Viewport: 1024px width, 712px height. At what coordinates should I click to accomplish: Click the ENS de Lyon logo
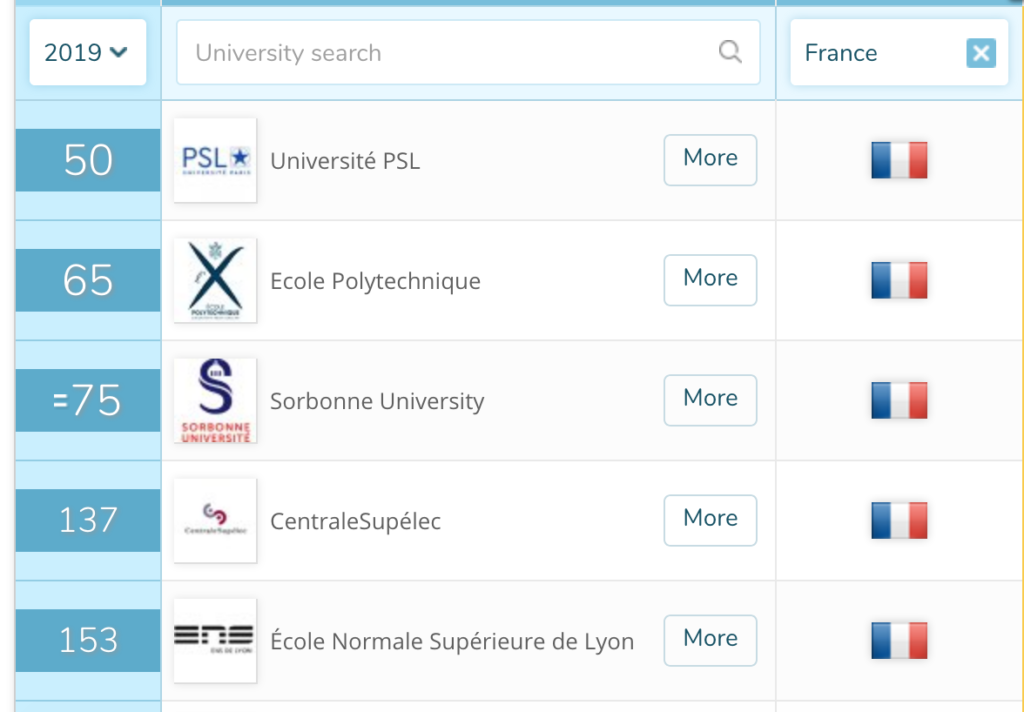pyautogui.click(x=216, y=641)
